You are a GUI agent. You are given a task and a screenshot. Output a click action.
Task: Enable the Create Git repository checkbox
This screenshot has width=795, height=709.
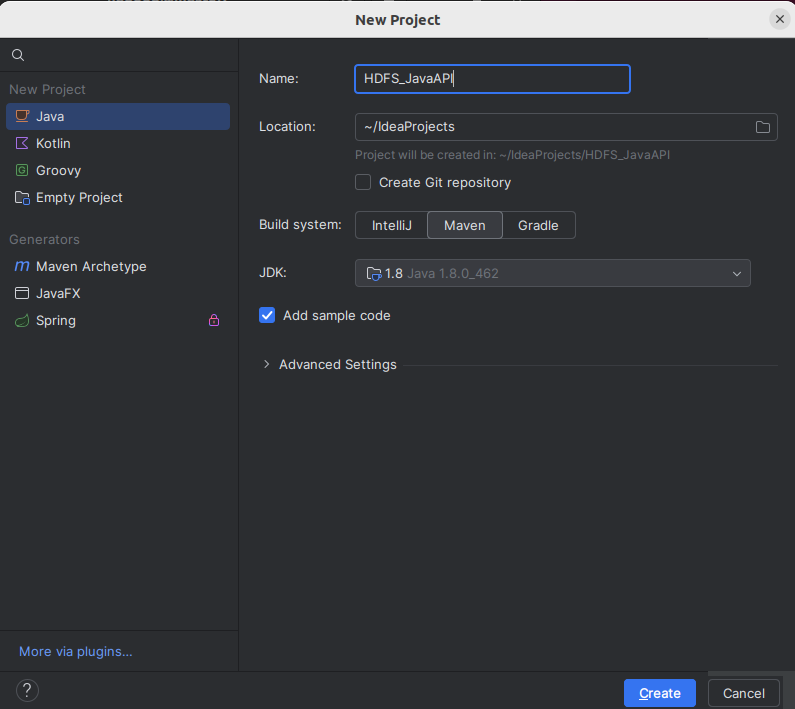pos(363,182)
